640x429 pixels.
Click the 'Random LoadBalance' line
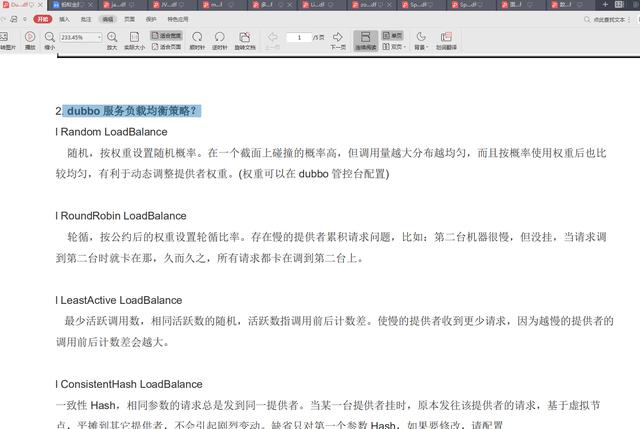(x=111, y=132)
